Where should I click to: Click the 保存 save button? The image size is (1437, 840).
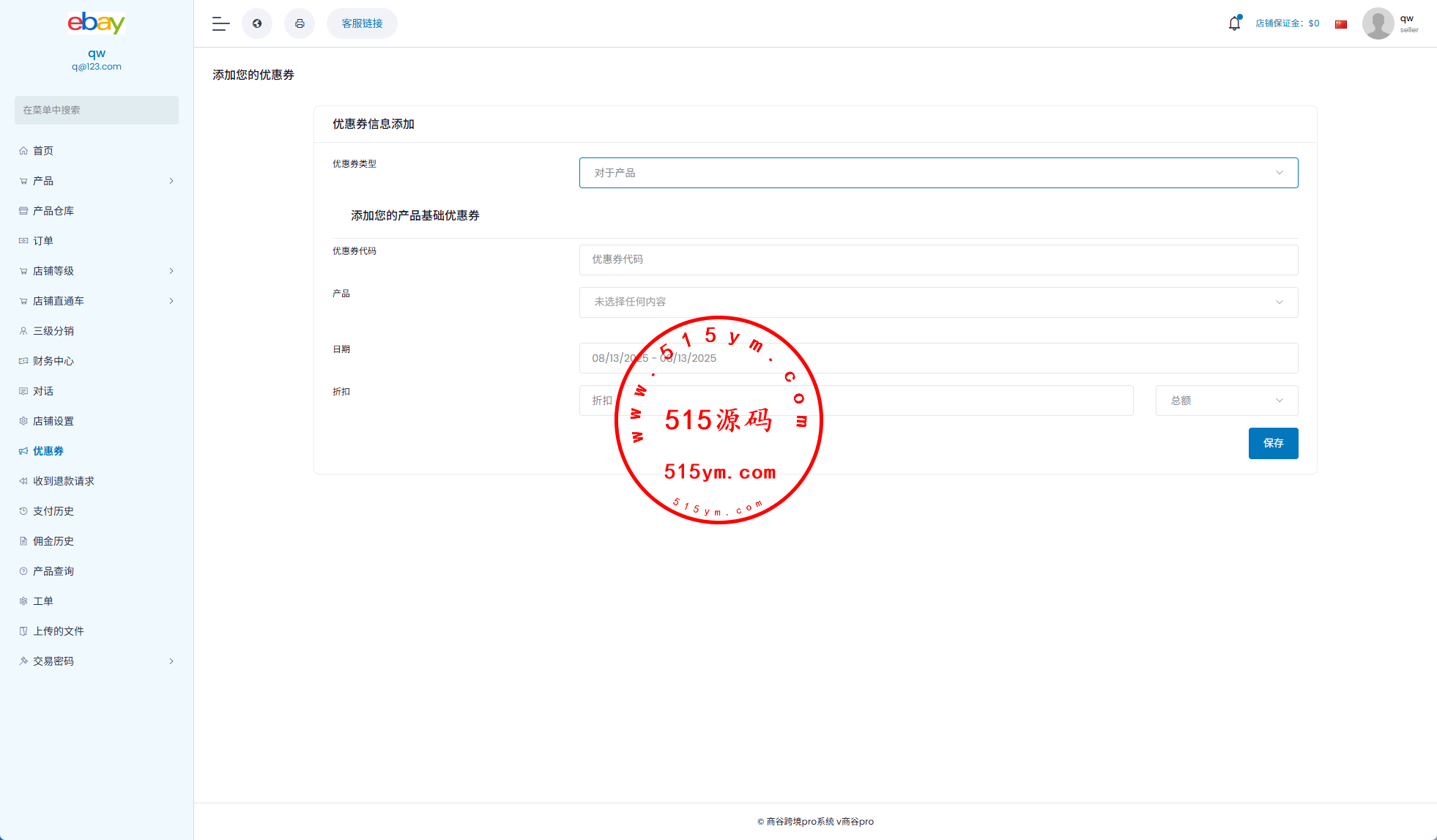[x=1273, y=443]
